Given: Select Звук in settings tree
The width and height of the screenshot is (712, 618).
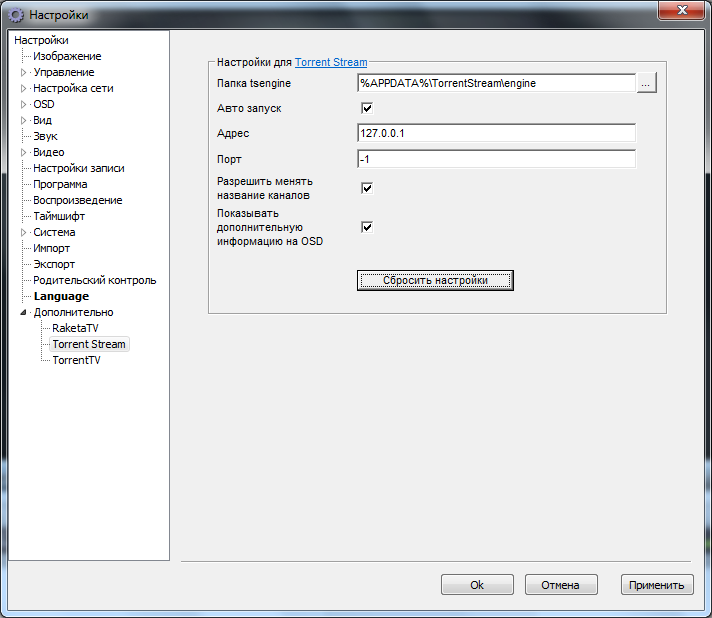Looking at the screenshot, I should pos(45,136).
